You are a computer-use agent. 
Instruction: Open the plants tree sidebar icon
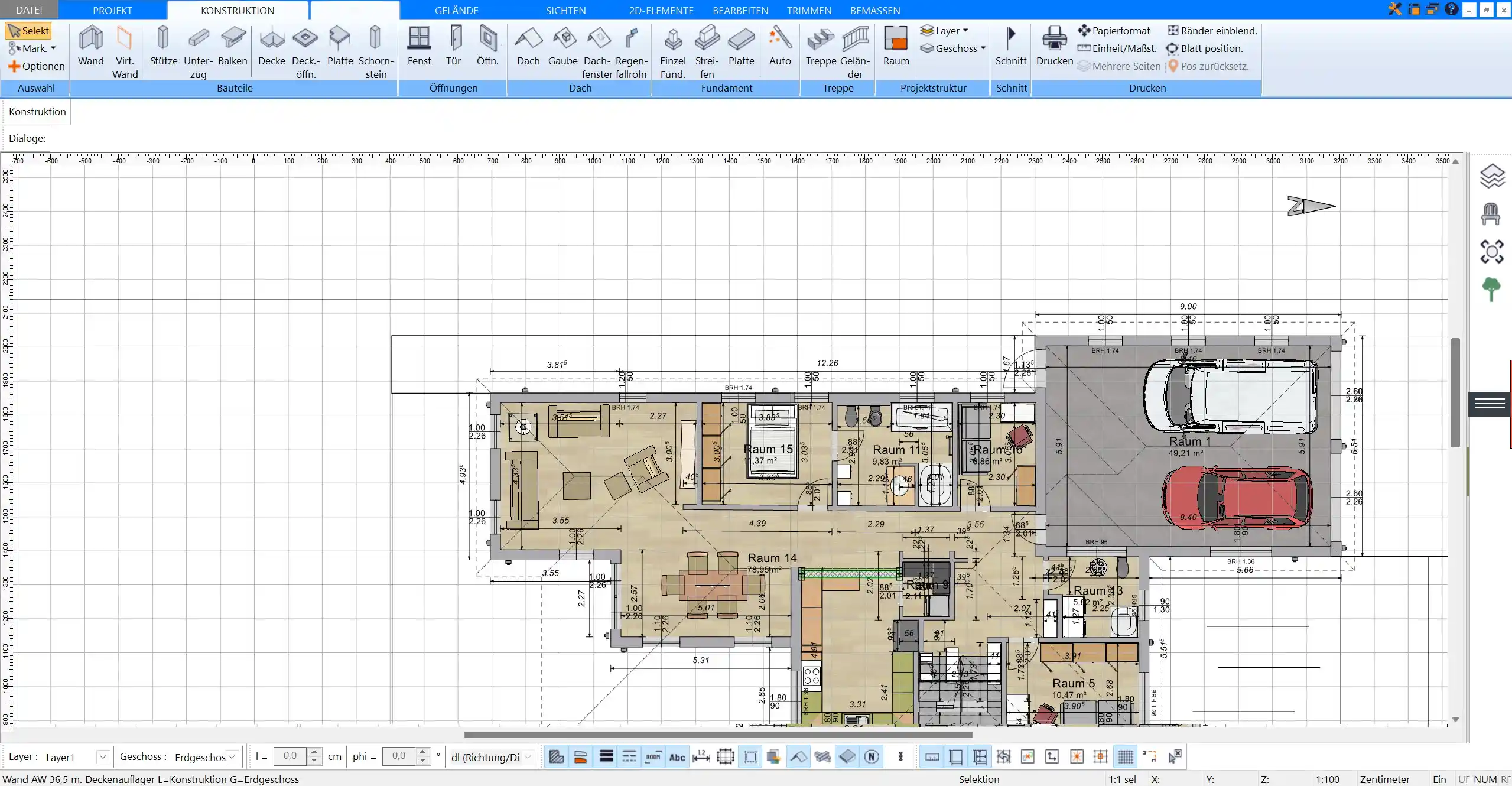pyautogui.click(x=1491, y=289)
